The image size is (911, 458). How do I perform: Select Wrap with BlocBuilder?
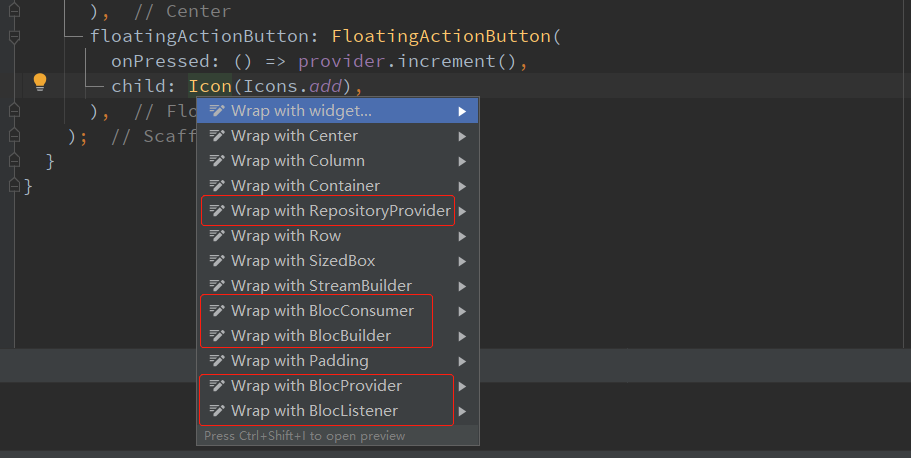click(310, 336)
